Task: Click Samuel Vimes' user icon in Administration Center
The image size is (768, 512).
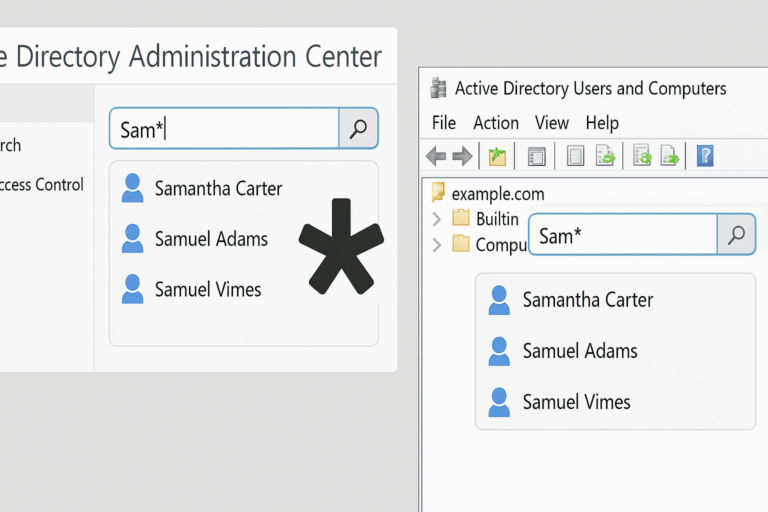Action: [132, 289]
